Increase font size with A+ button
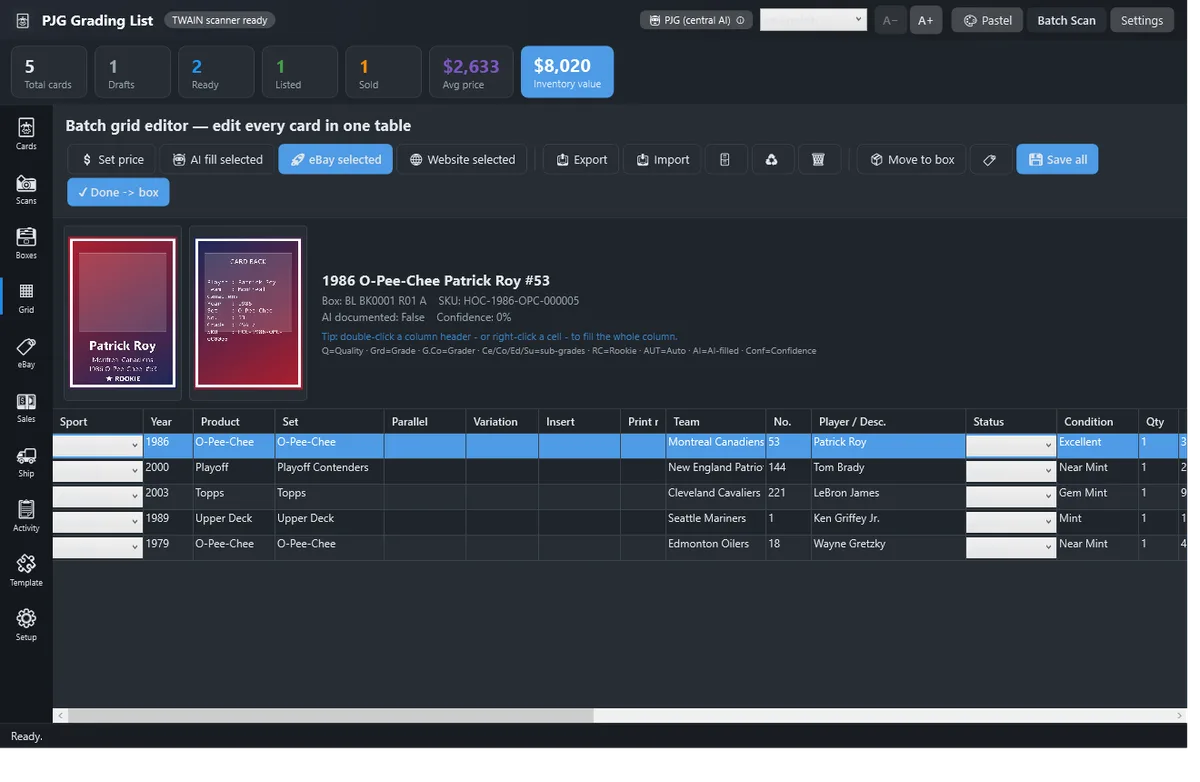 (926, 20)
